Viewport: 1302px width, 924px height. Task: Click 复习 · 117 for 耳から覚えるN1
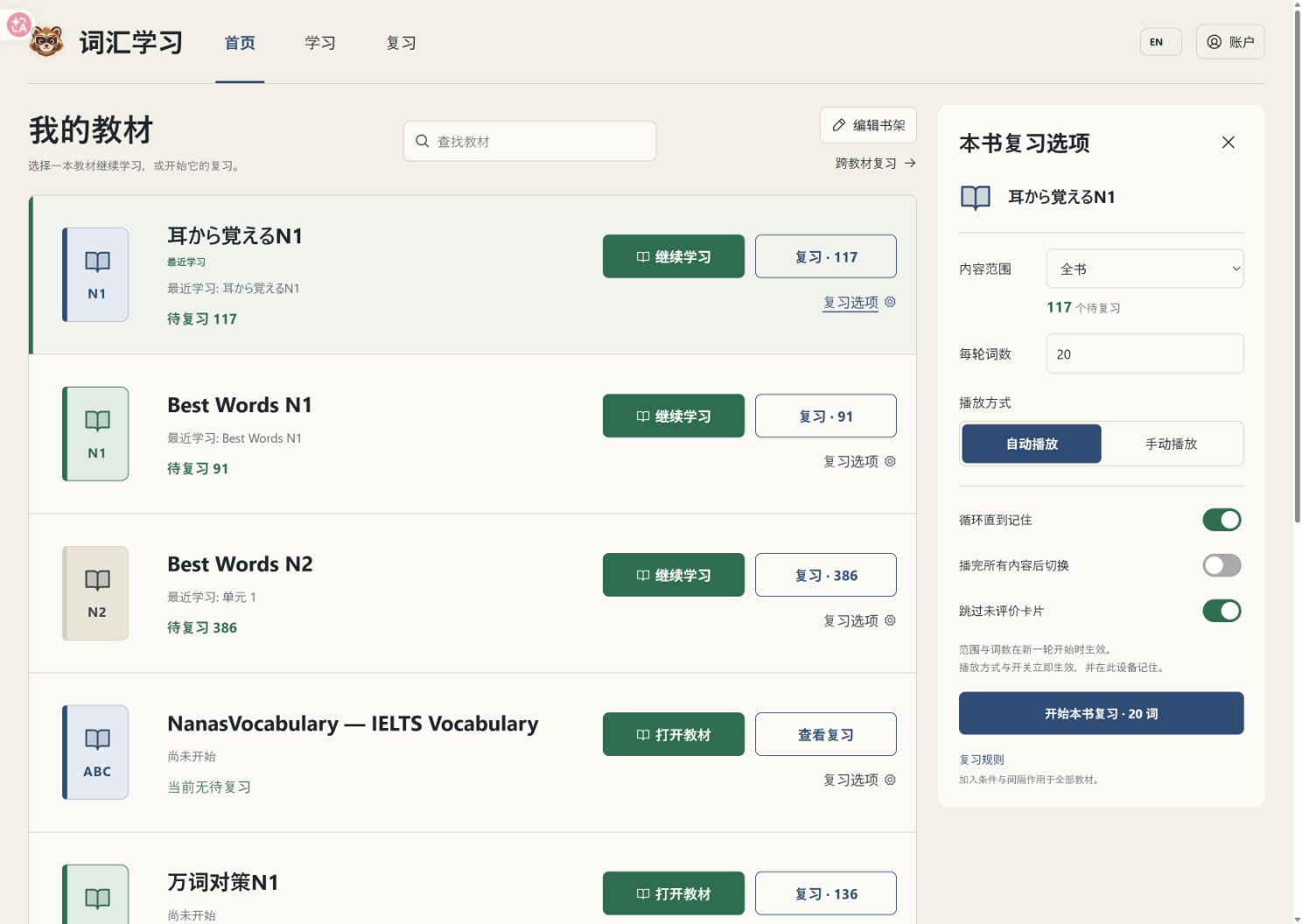pos(825,256)
